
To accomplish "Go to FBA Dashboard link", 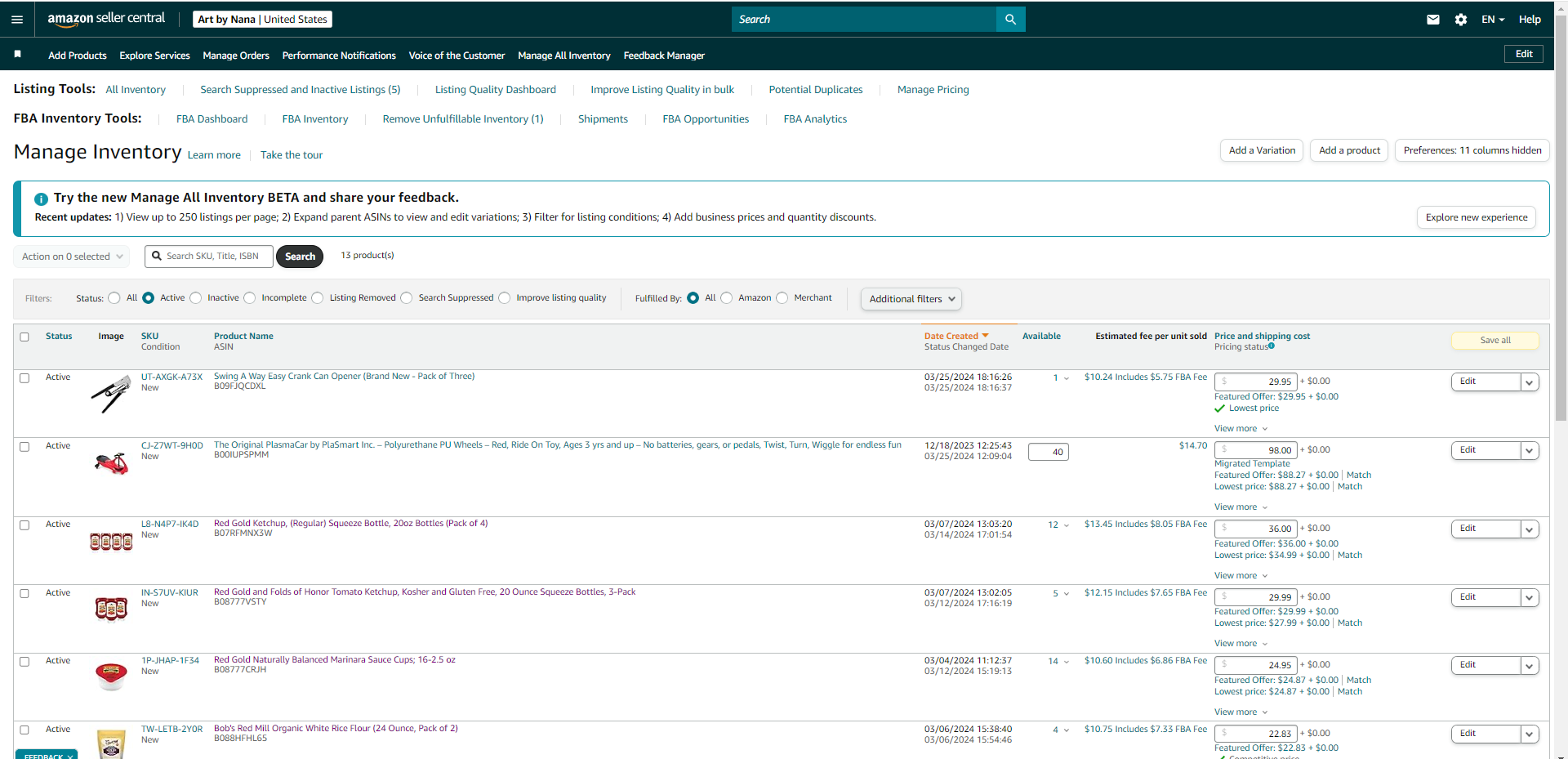I will tap(212, 119).
